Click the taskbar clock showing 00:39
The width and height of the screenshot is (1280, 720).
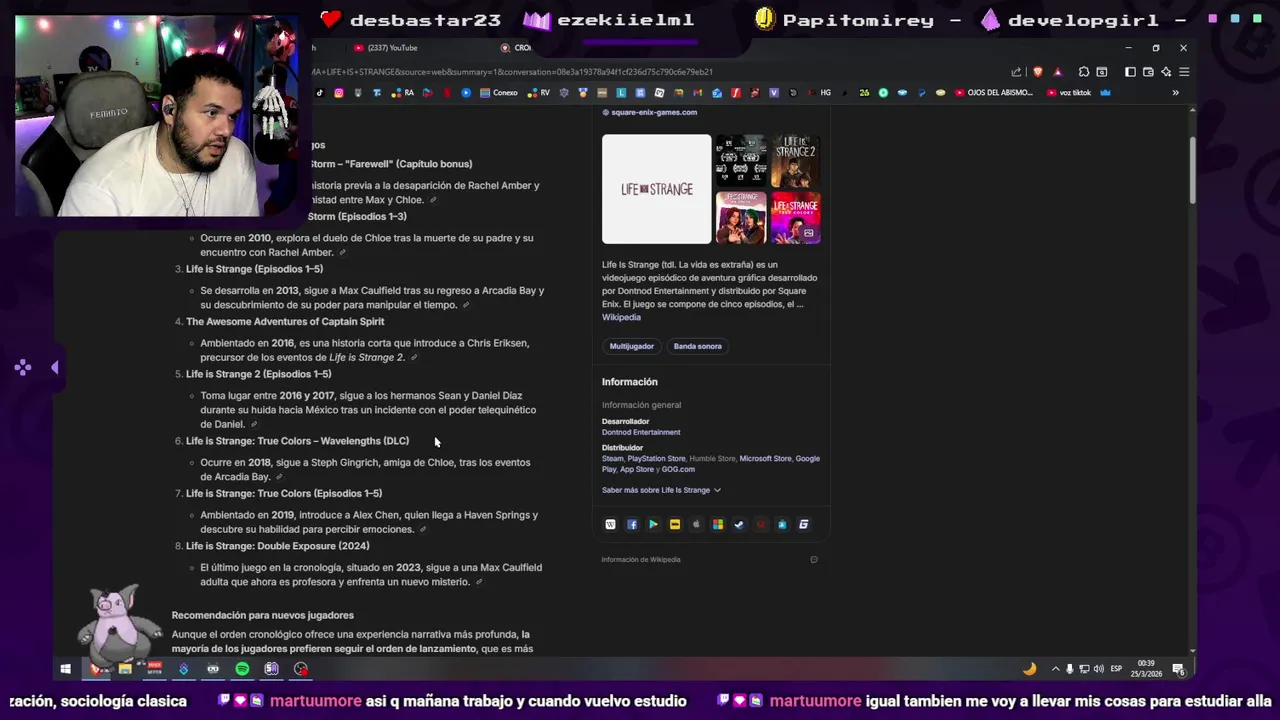click(1147, 669)
